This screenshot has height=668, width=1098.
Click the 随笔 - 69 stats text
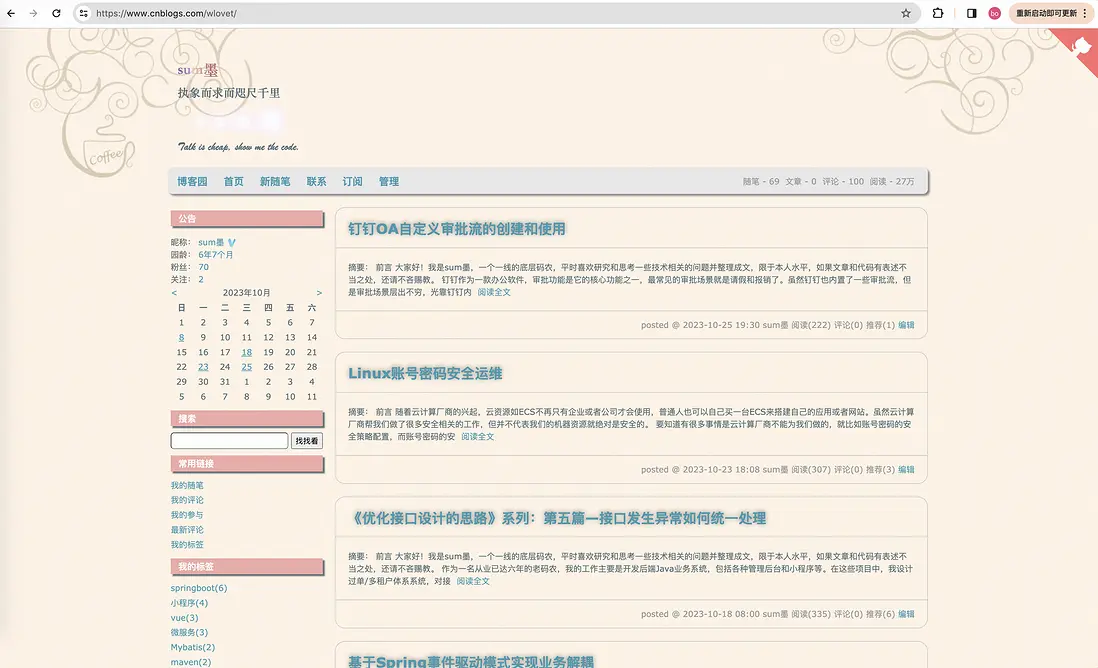[760, 181]
